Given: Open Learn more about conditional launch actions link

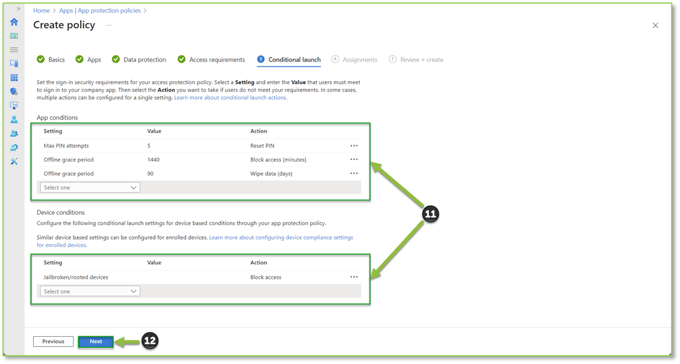Looking at the screenshot, I should point(230,98).
